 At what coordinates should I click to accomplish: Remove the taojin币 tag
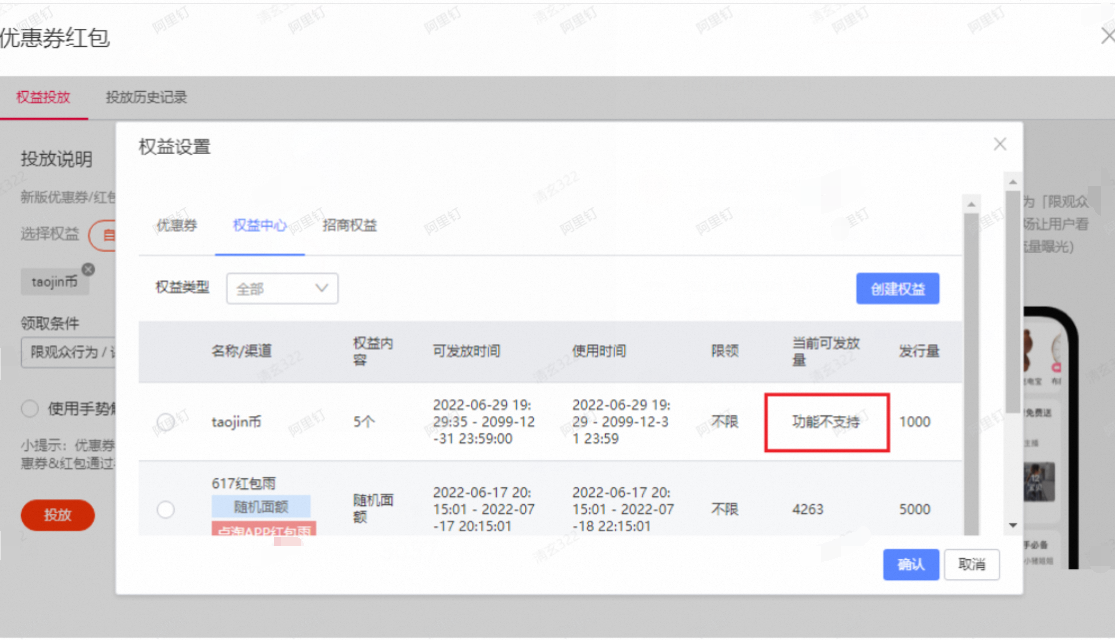pos(88,270)
